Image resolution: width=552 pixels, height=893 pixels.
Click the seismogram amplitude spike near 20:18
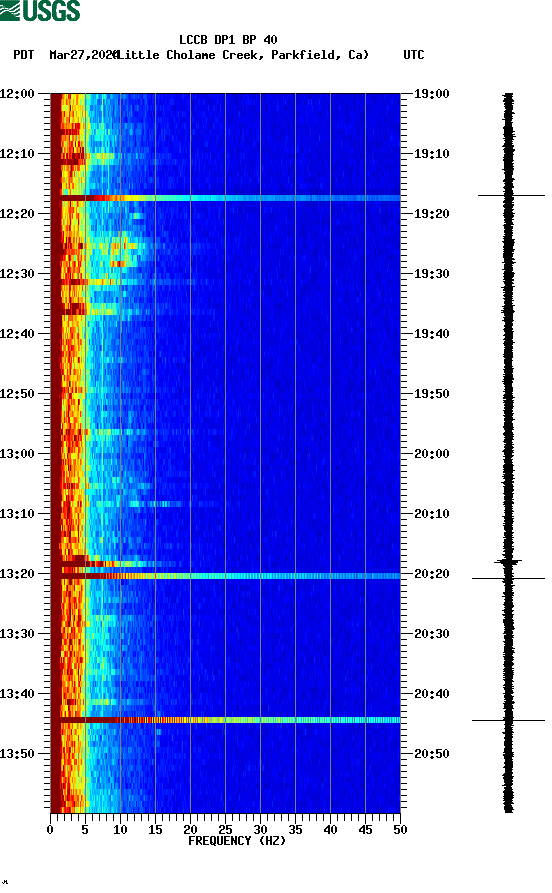(x=508, y=562)
